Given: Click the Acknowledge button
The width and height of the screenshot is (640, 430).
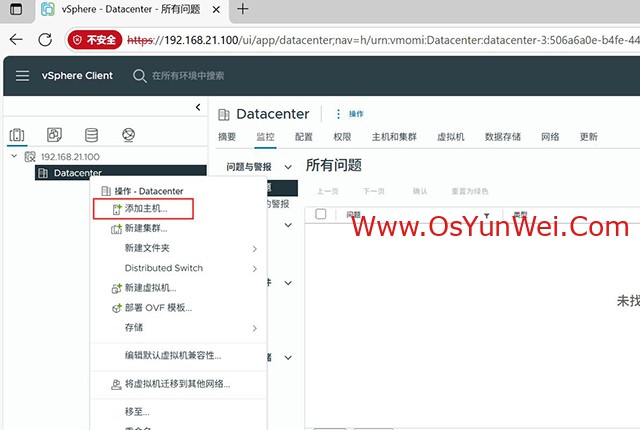Looking at the screenshot, I should point(420,191).
